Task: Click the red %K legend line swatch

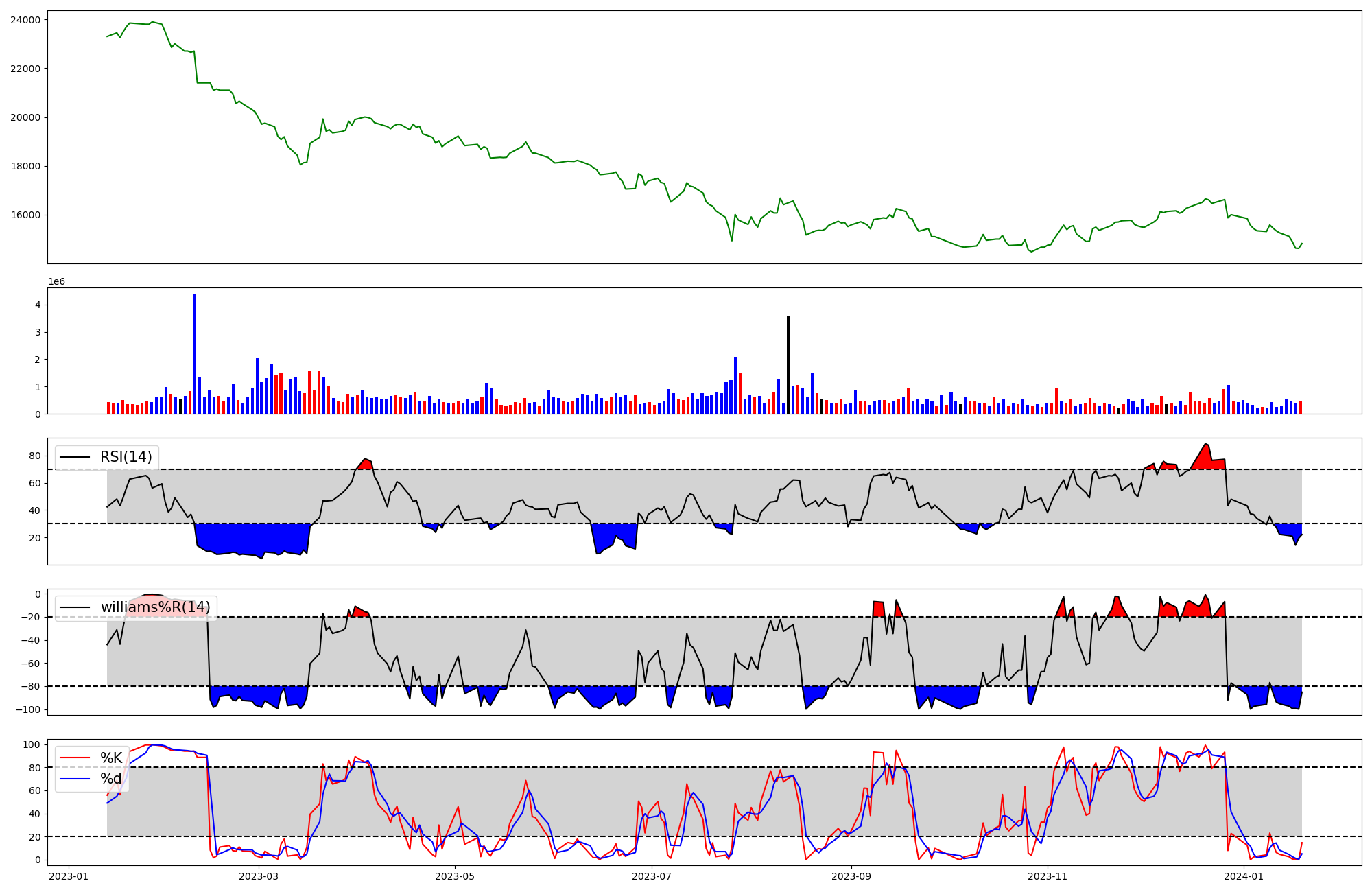Action: [x=75, y=758]
